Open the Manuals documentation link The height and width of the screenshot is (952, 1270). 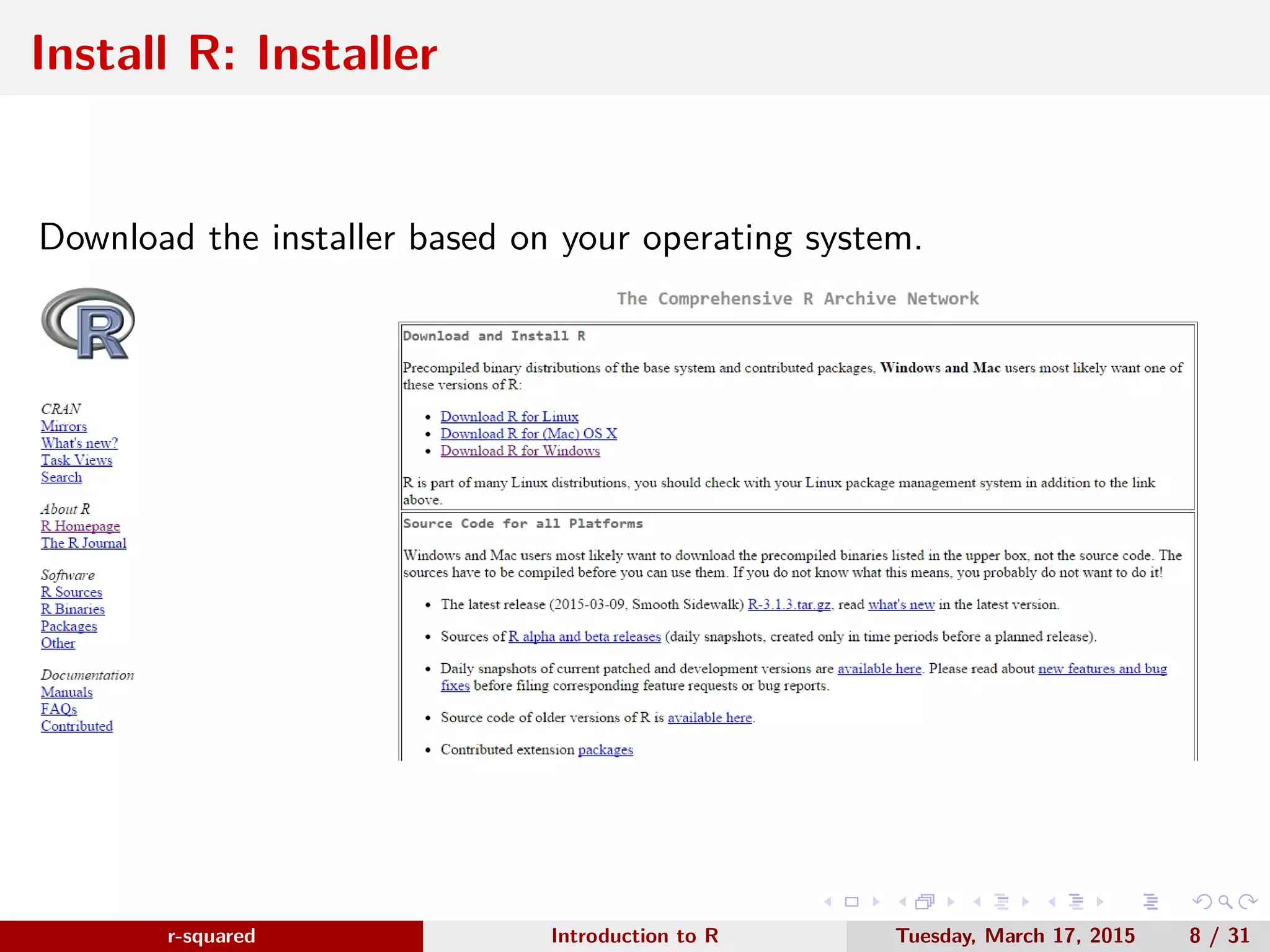tap(66, 692)
